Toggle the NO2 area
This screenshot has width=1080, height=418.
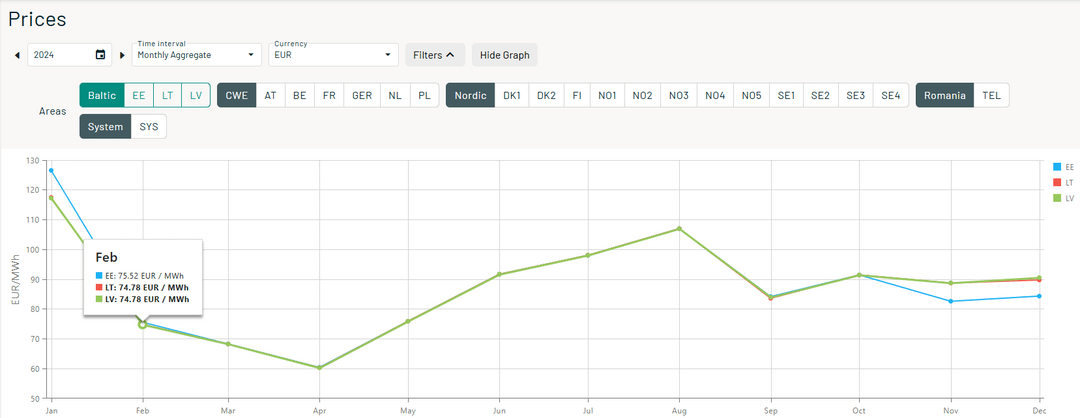click(643, 96)
